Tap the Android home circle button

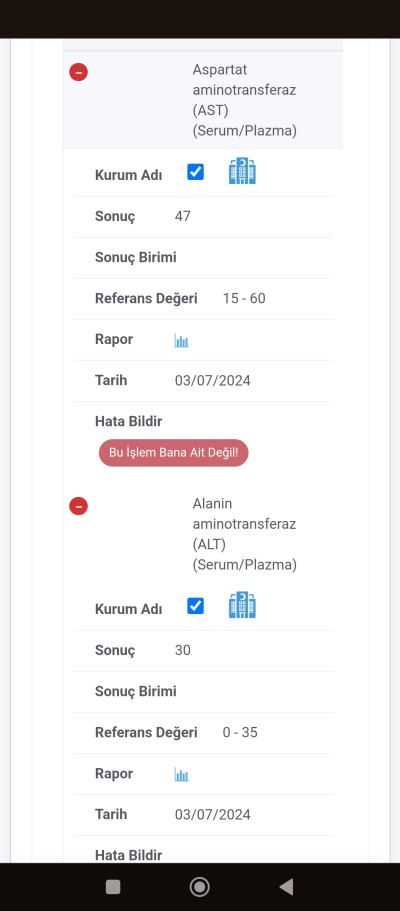199,887
